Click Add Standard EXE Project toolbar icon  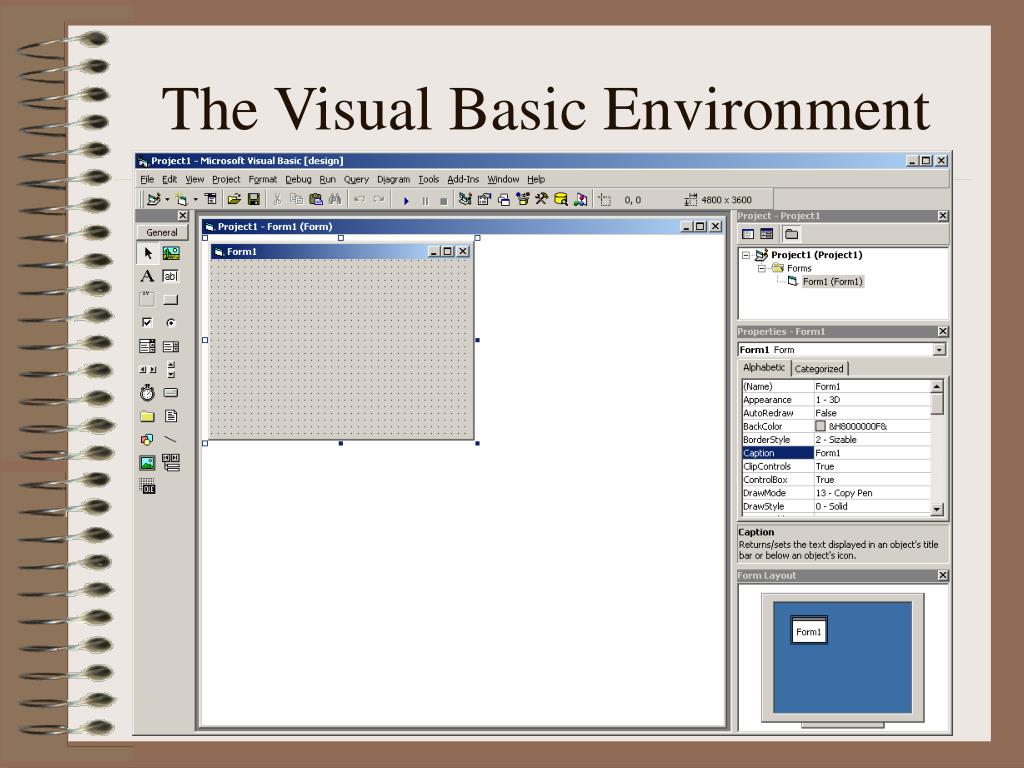(154, 200)
